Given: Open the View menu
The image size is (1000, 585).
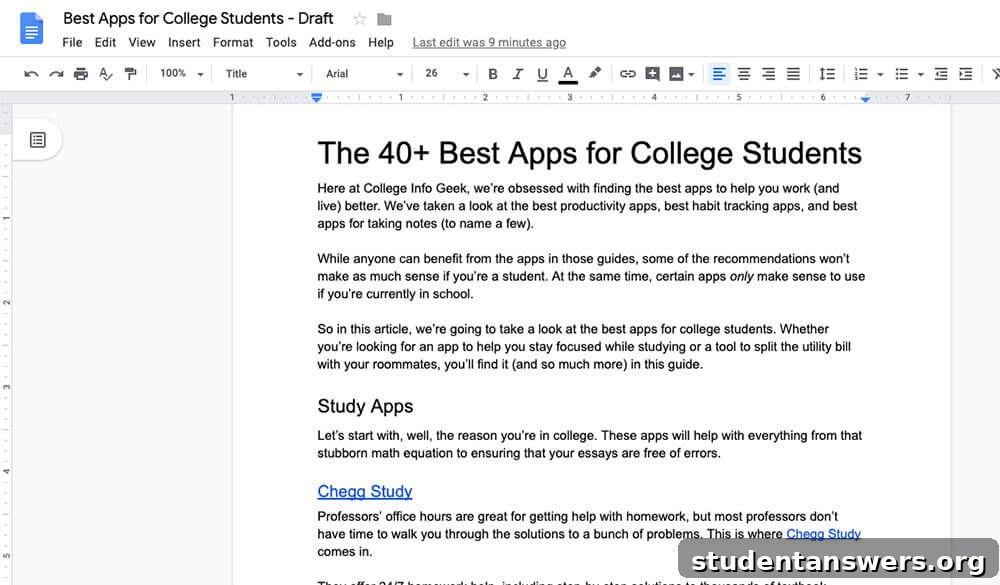Looking at the screenshot, I should (x=142, y=42).
